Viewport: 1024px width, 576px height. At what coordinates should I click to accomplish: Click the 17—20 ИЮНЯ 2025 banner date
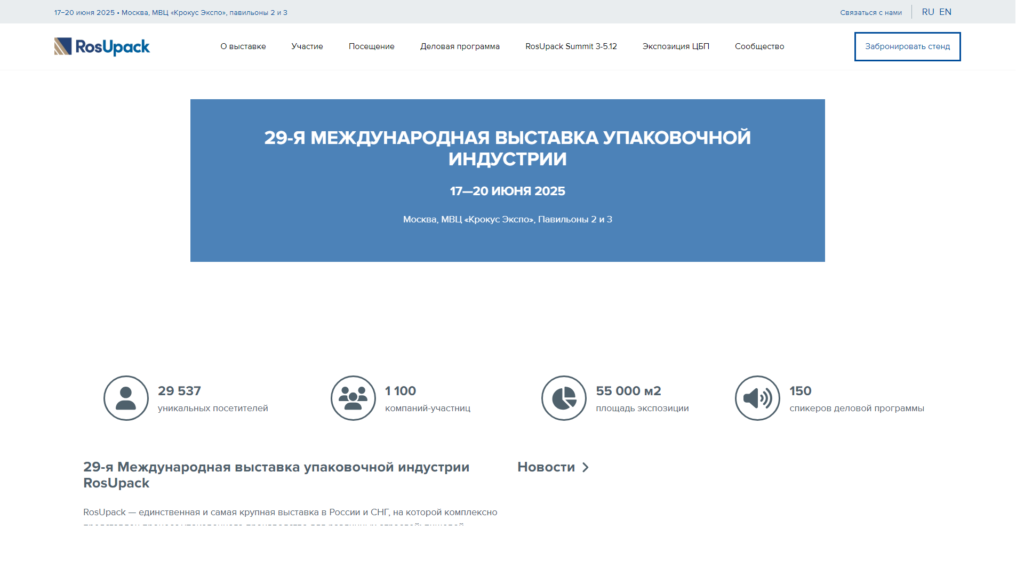pos(507,191)
